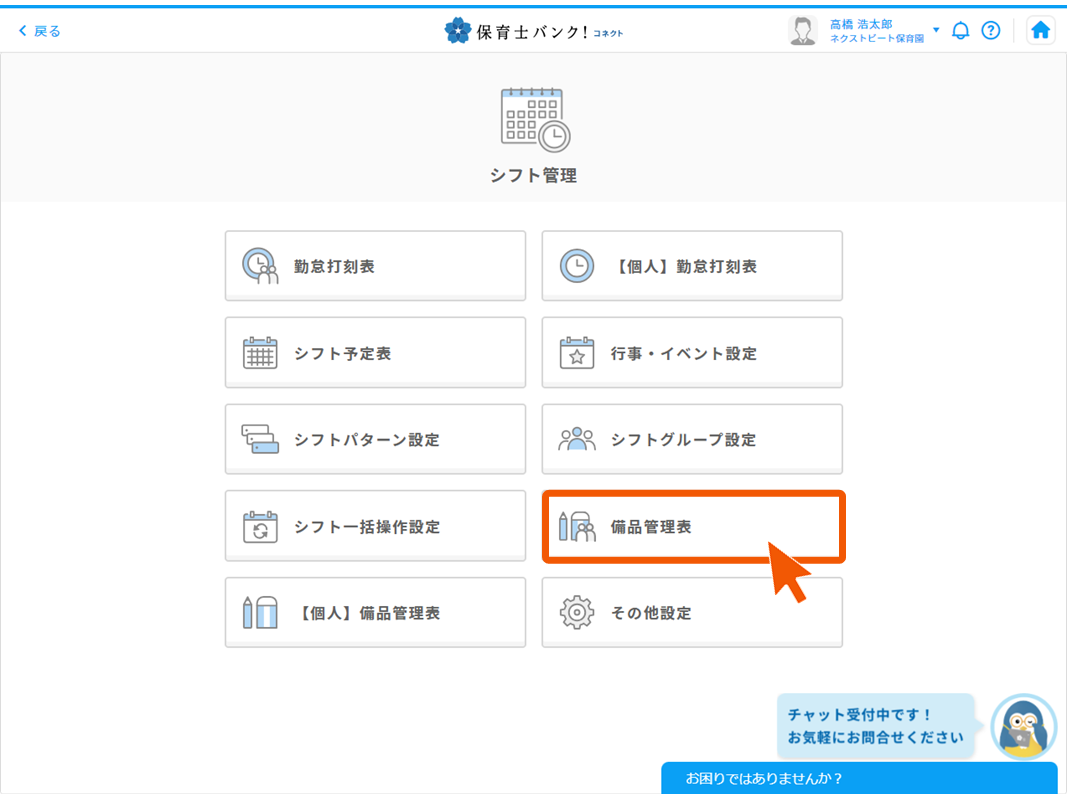Image resolution: width=1067 pixels, height=800 pixels.
Task: Expand the user account dropdown arrow
Action: (936, 30)
